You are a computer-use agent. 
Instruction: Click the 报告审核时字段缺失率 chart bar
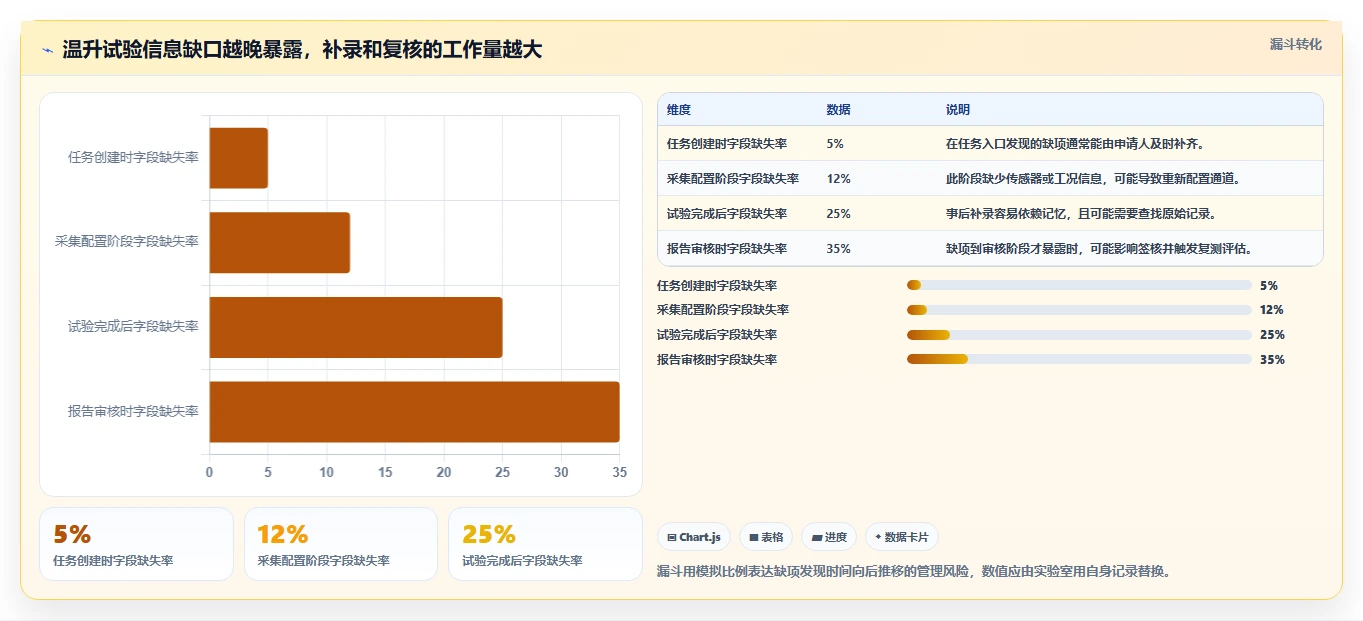click(x=414, y=411)
